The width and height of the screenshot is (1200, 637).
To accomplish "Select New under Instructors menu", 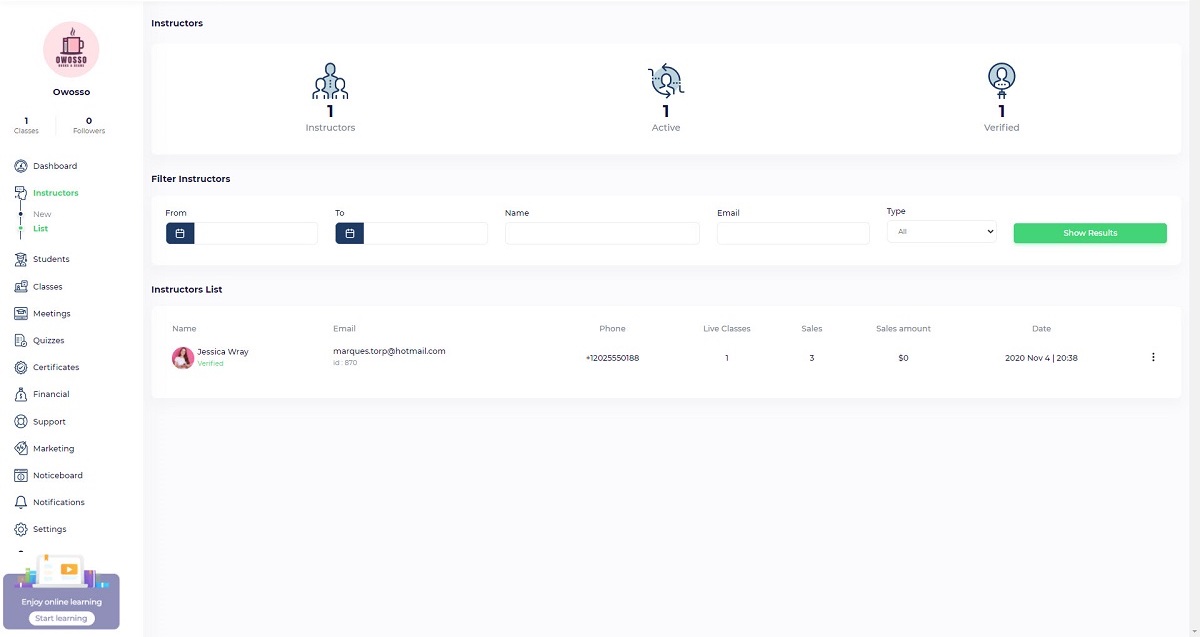I will click(x=42, y=214).
